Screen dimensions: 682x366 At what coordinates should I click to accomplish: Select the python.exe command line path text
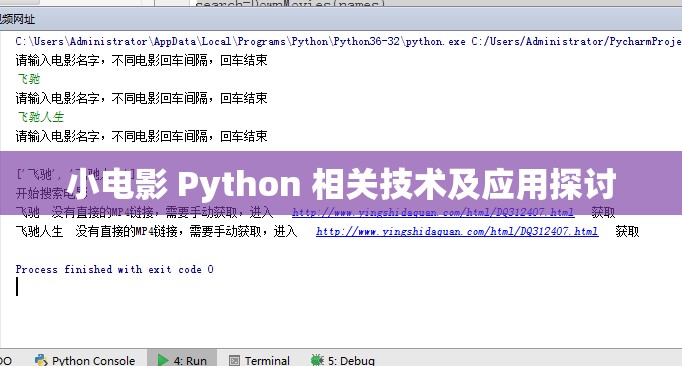pyautogui.click(x=348, y=41)
